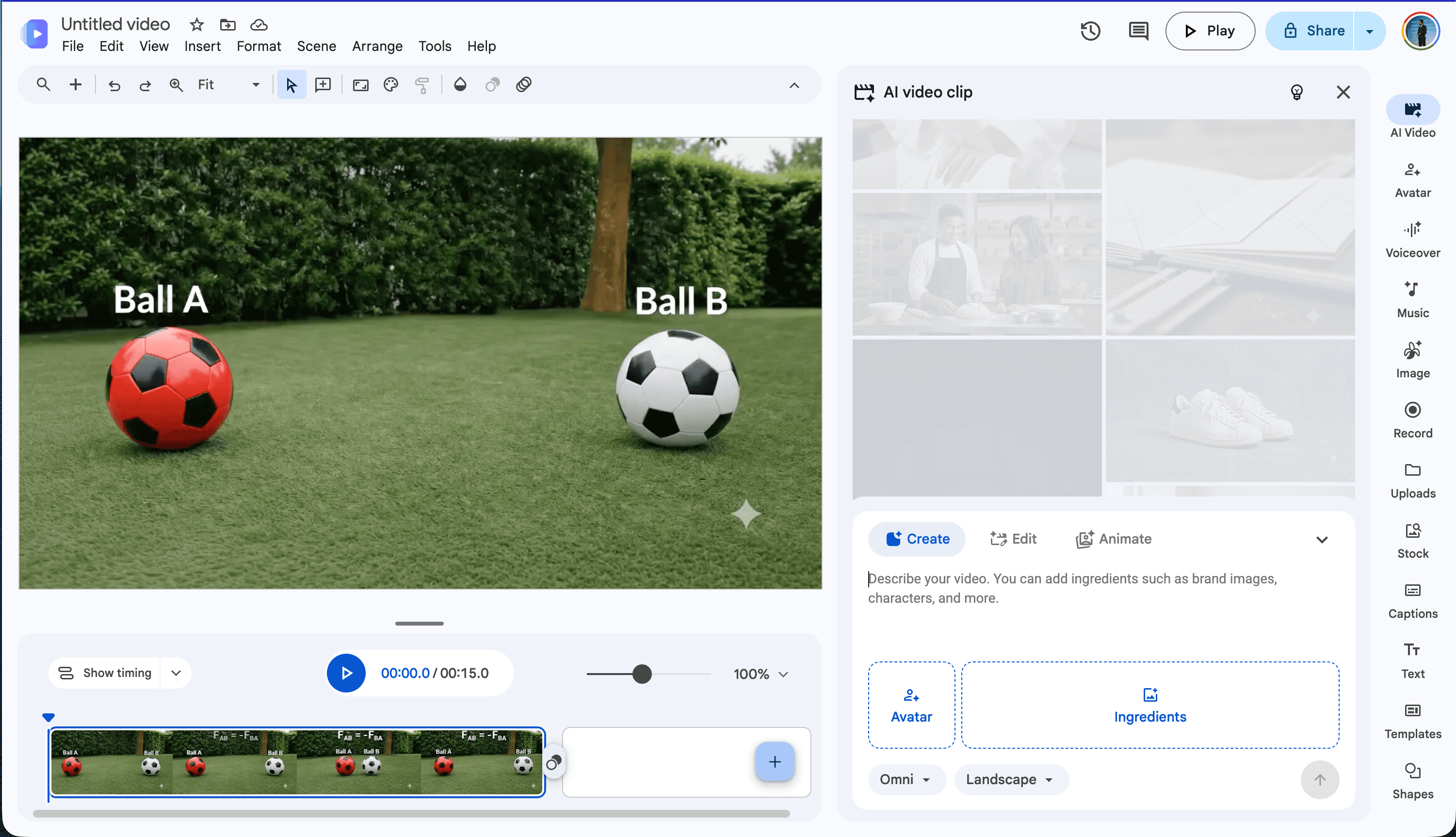Toggle Show timing view
Screen dimensions: 1456x837
[105, 673]
